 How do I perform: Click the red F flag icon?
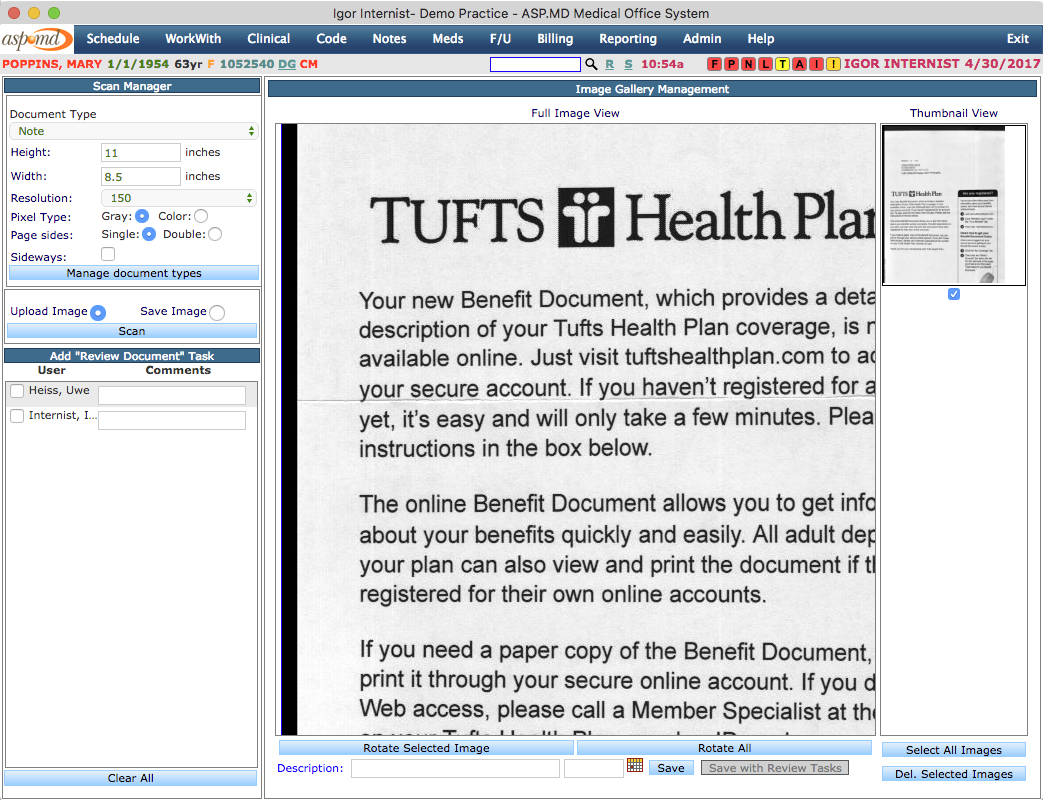pyautogui.click(x=714, y=64)
